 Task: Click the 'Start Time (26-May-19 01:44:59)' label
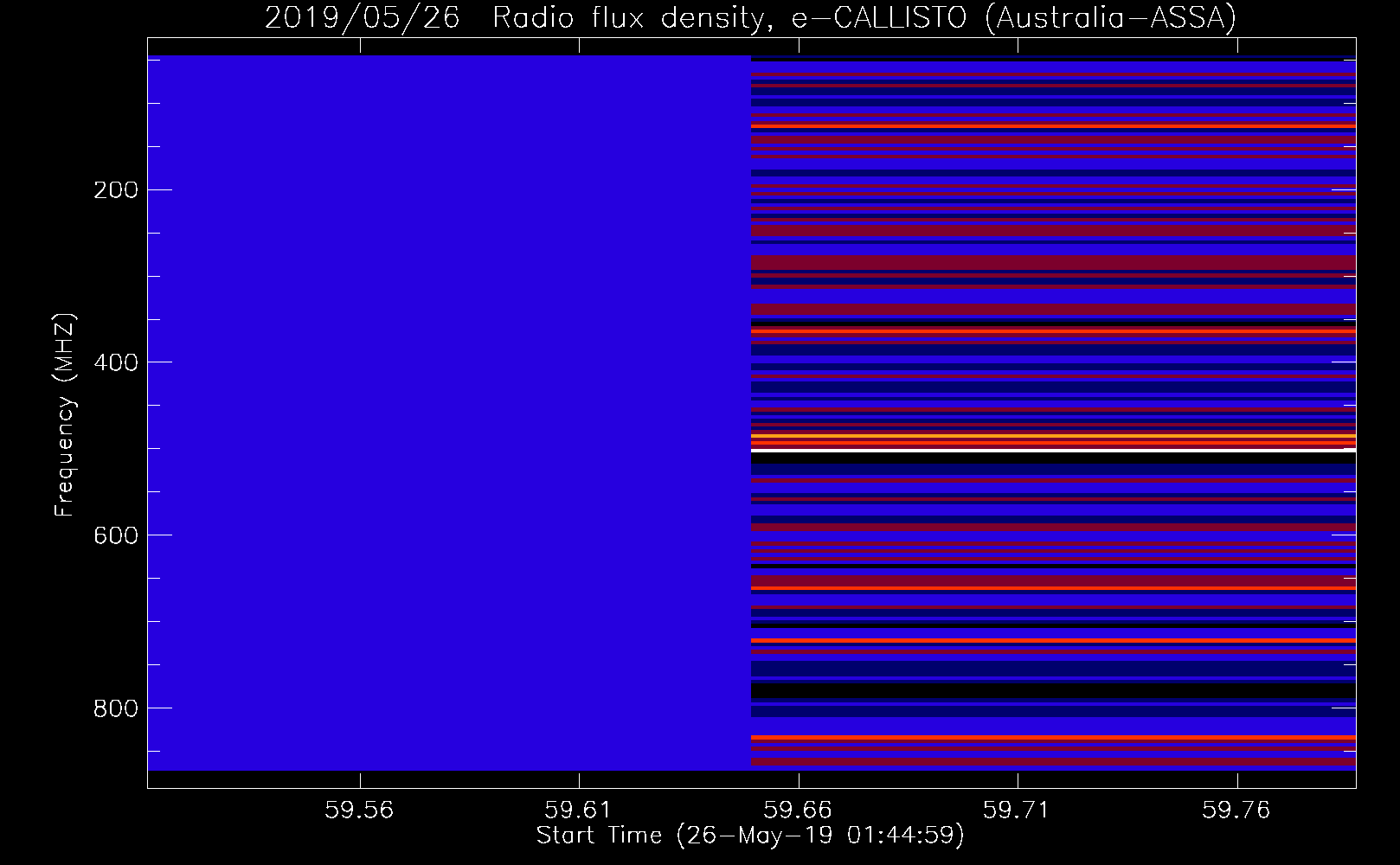[x=750, y=836]
